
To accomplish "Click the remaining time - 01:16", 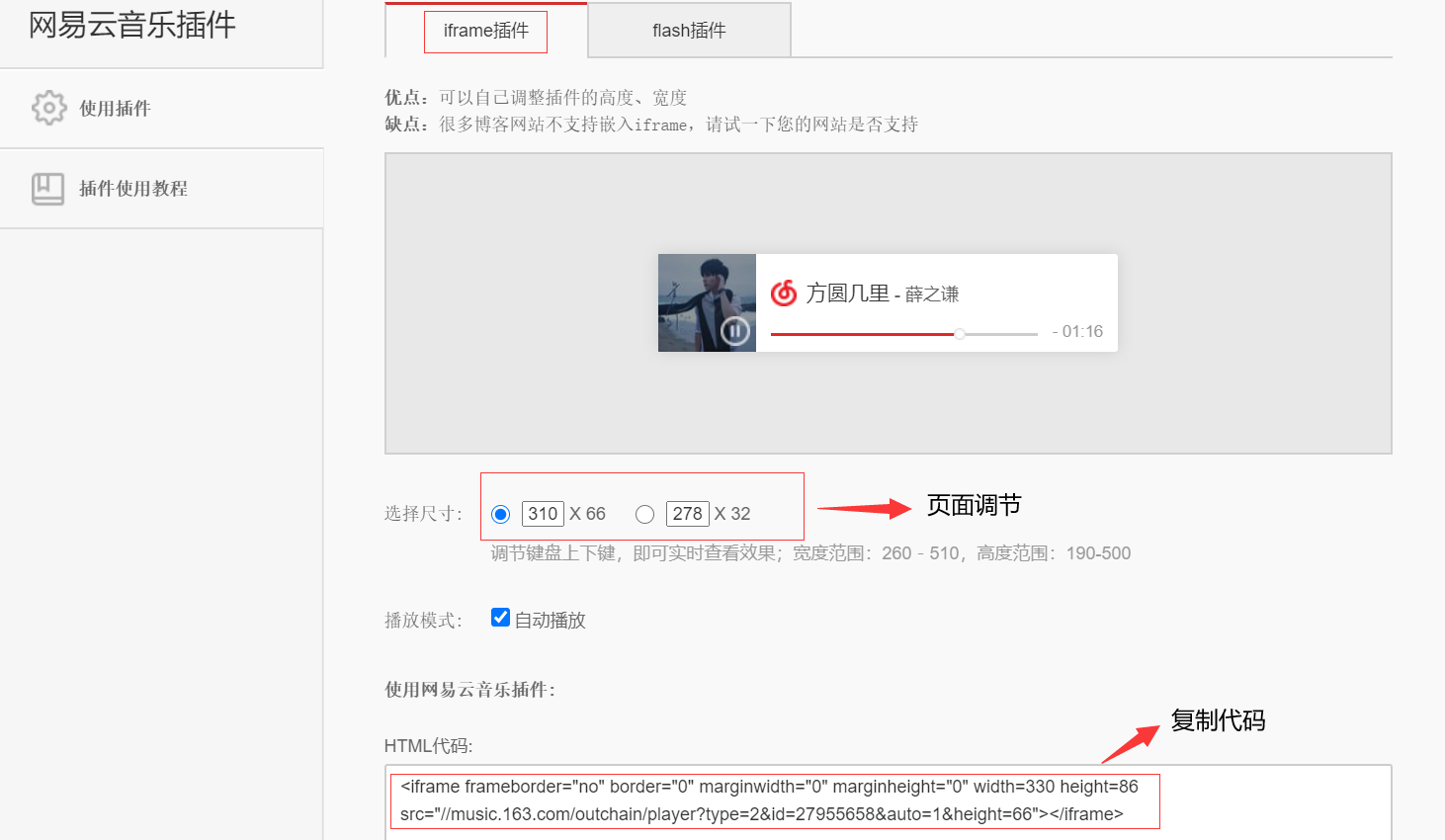I will point(1077,332).
